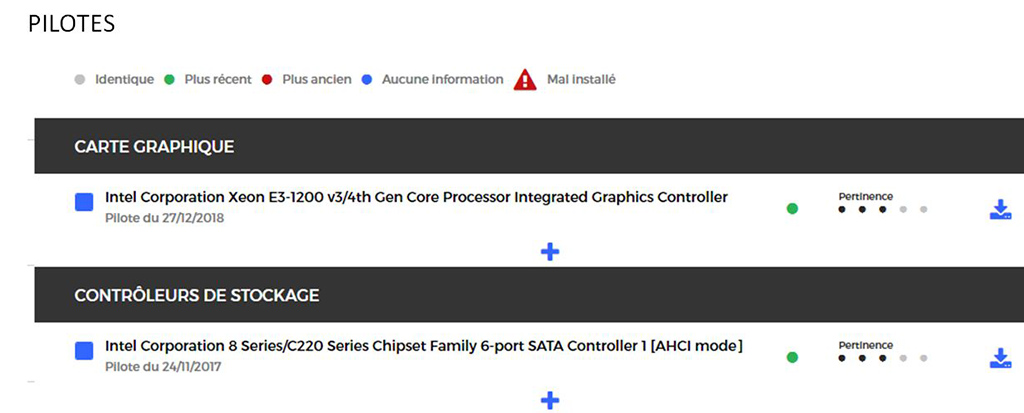
Task: Expand more drivers under Carte Graphique
Action: pyautogui.click(x=551, y=252)
